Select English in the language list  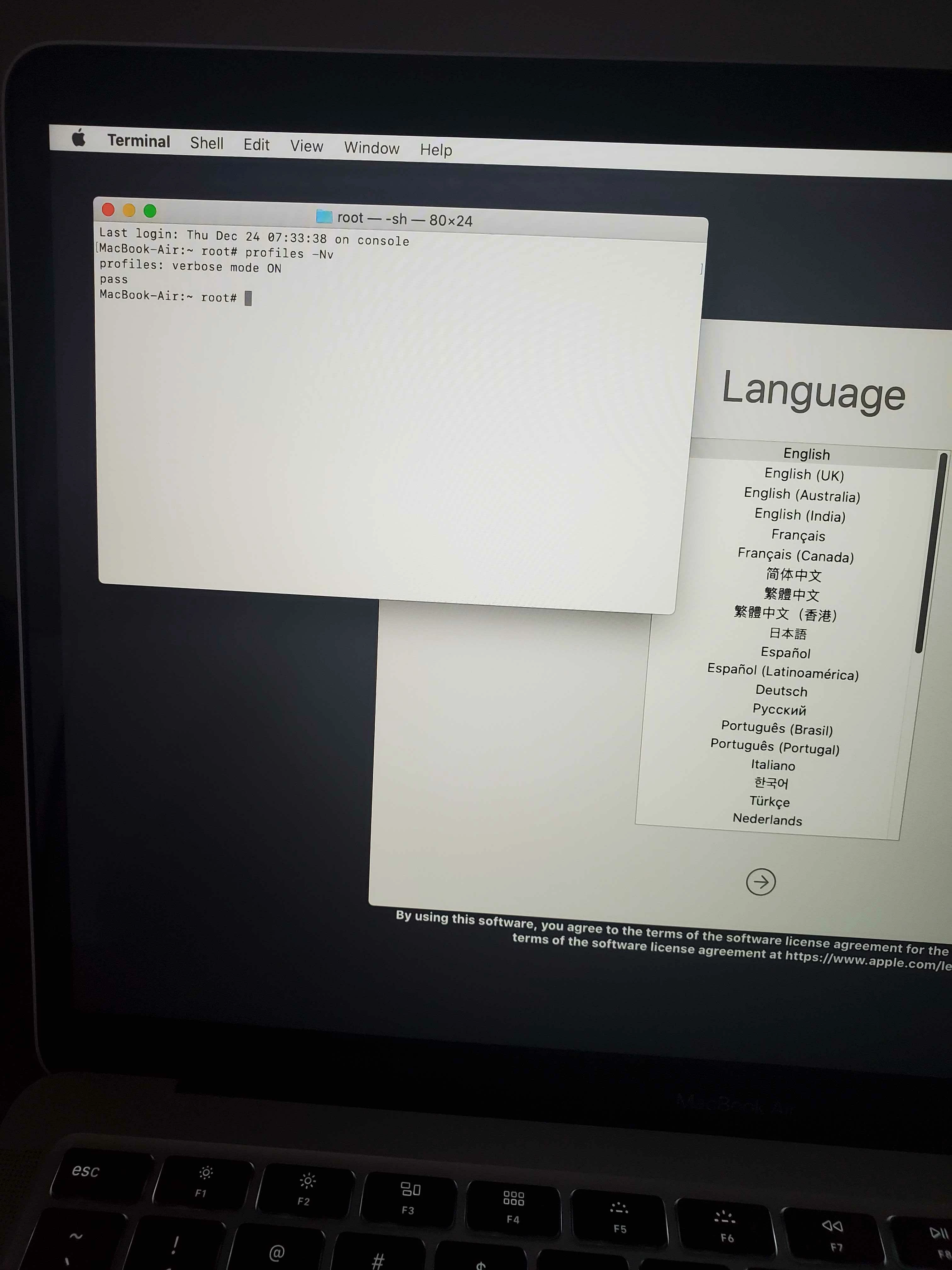806,454
